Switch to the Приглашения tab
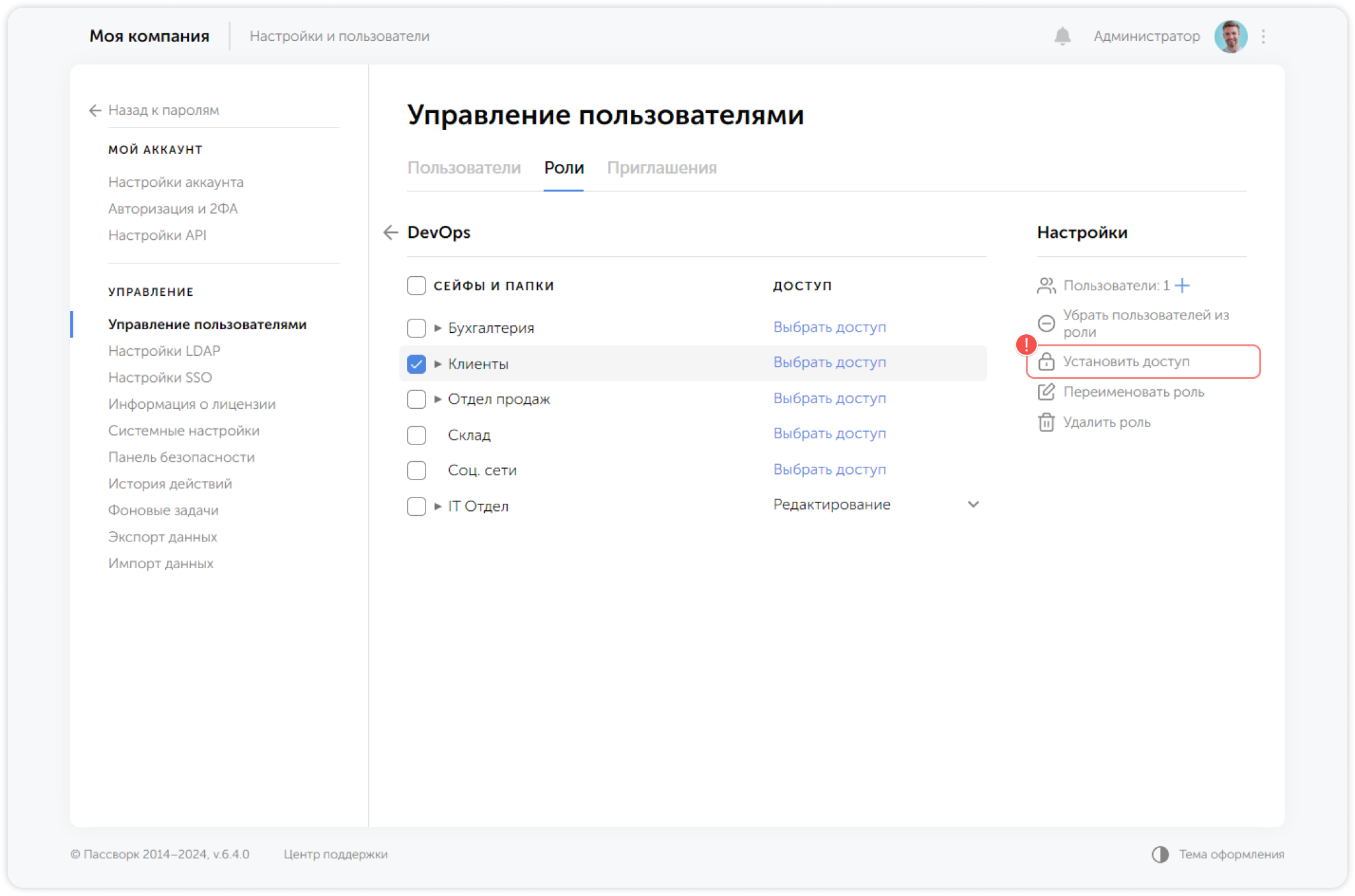This screenshot has height=896, width=1355. pyautogui.click(x=662, y=168)
